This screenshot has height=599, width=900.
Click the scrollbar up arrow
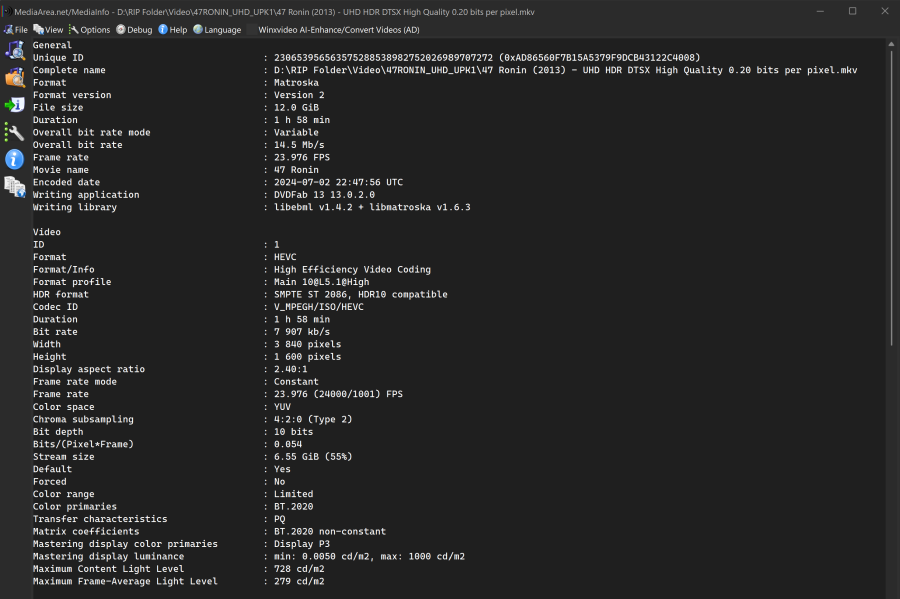pos(891,44)
